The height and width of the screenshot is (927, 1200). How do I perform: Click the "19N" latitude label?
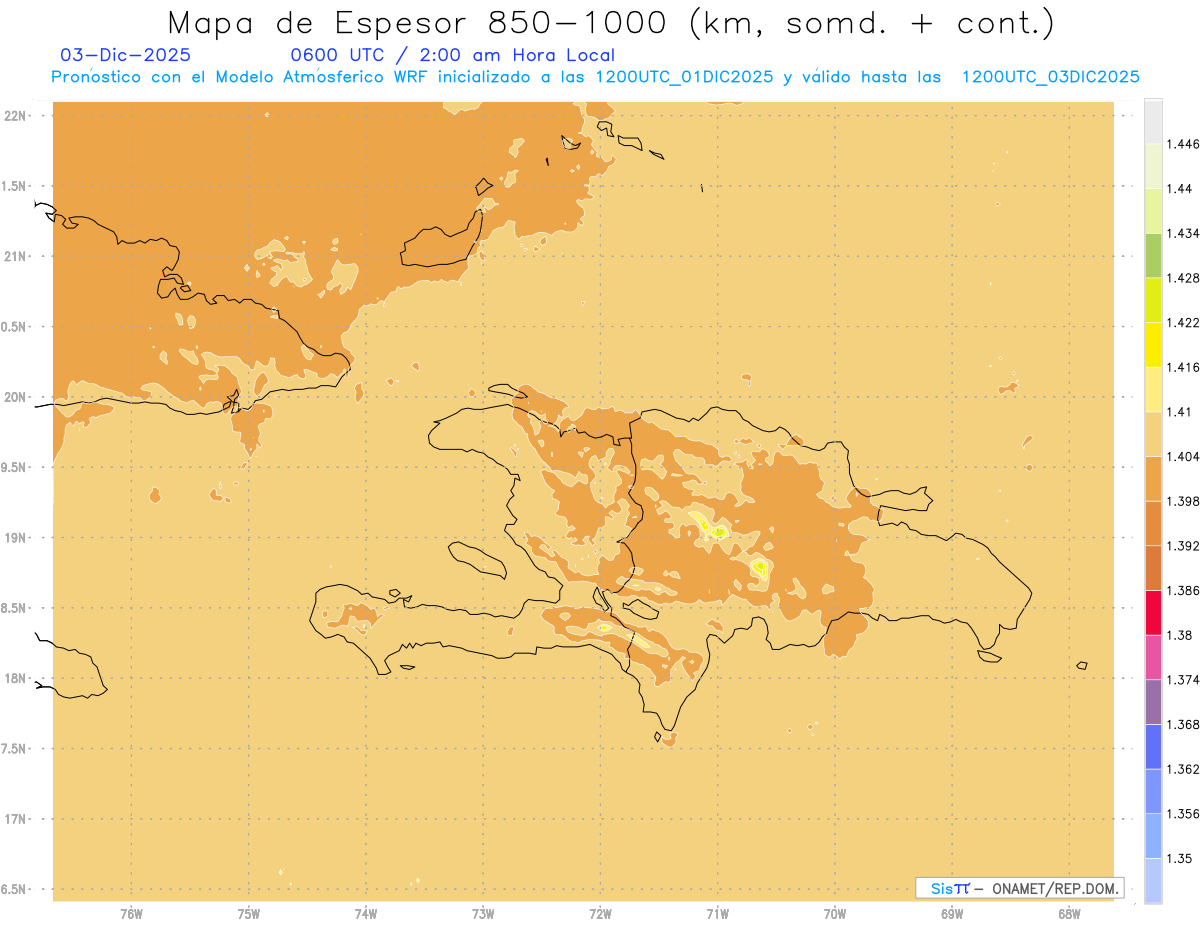coord(14,538)
